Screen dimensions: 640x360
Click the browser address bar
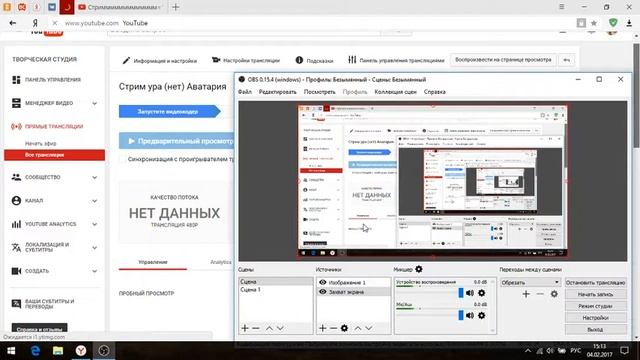[x=318, y=23]
